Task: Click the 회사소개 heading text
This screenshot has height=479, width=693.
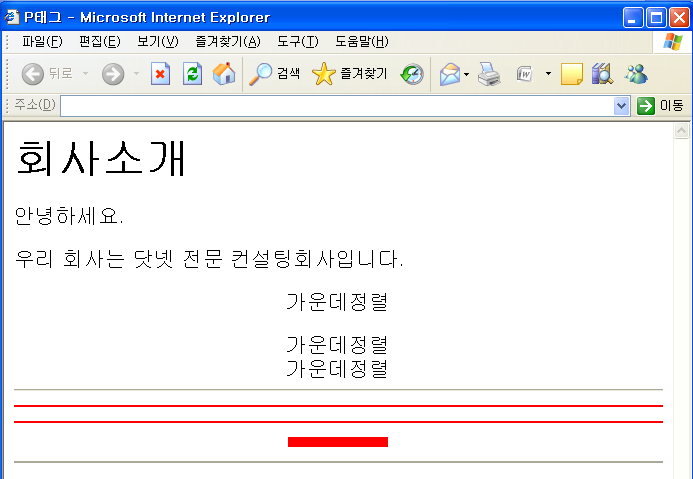Action: click(101, 158)
